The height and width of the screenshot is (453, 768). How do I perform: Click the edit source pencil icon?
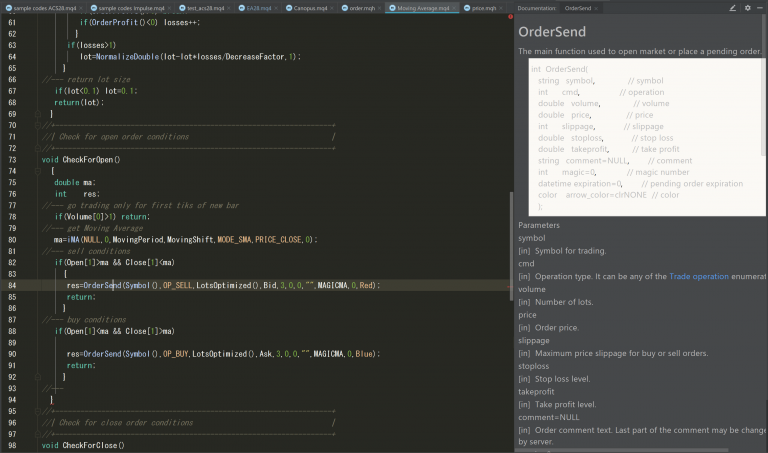733,7
